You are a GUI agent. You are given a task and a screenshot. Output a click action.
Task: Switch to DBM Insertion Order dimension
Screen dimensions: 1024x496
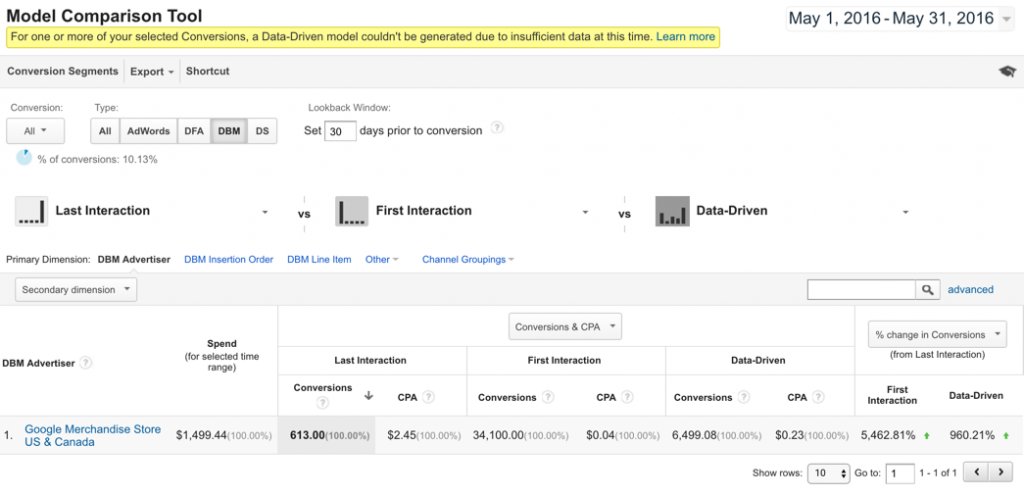(x=229, y=260)
